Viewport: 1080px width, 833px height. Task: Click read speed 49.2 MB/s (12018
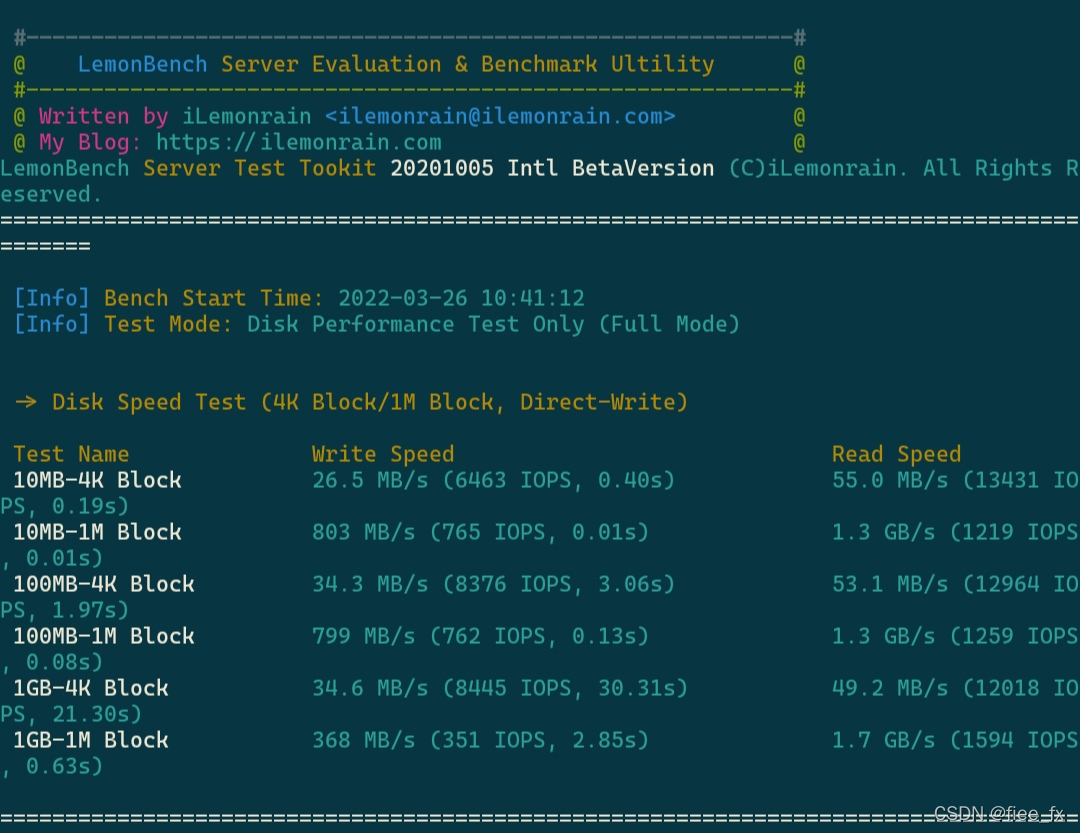[x=935, y=688]
